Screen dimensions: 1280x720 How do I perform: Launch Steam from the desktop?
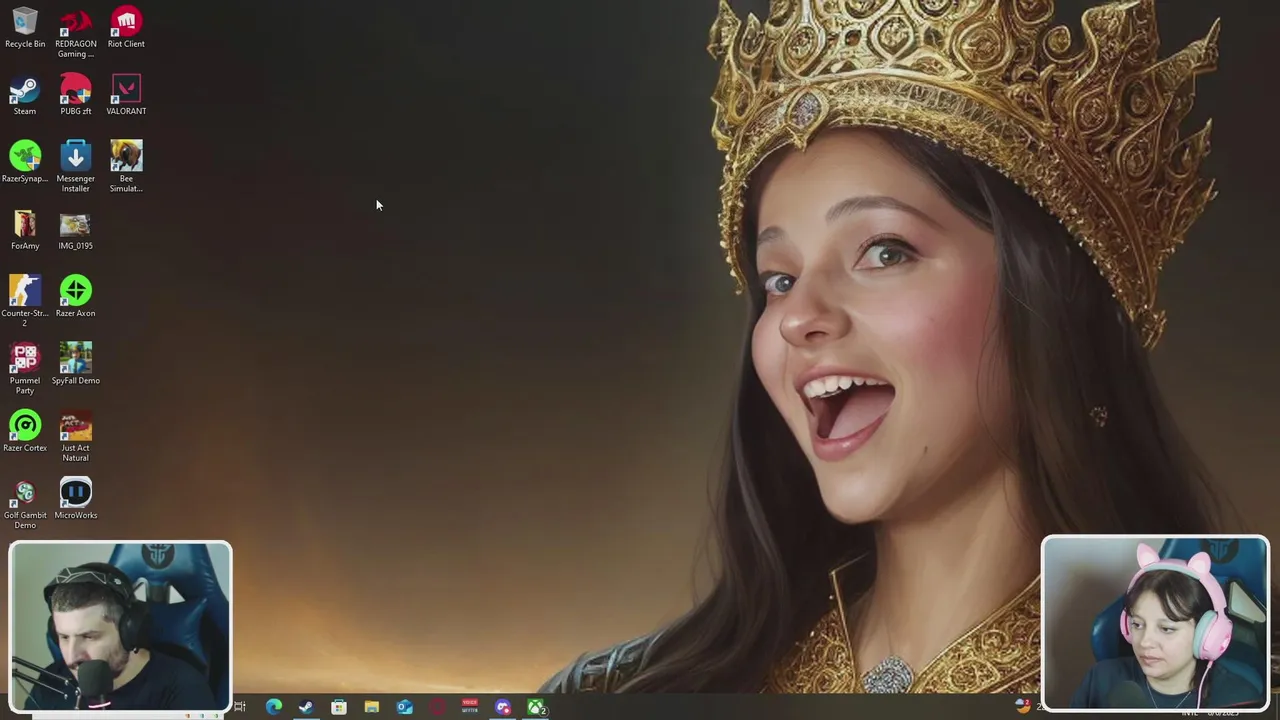pos(25,95)
